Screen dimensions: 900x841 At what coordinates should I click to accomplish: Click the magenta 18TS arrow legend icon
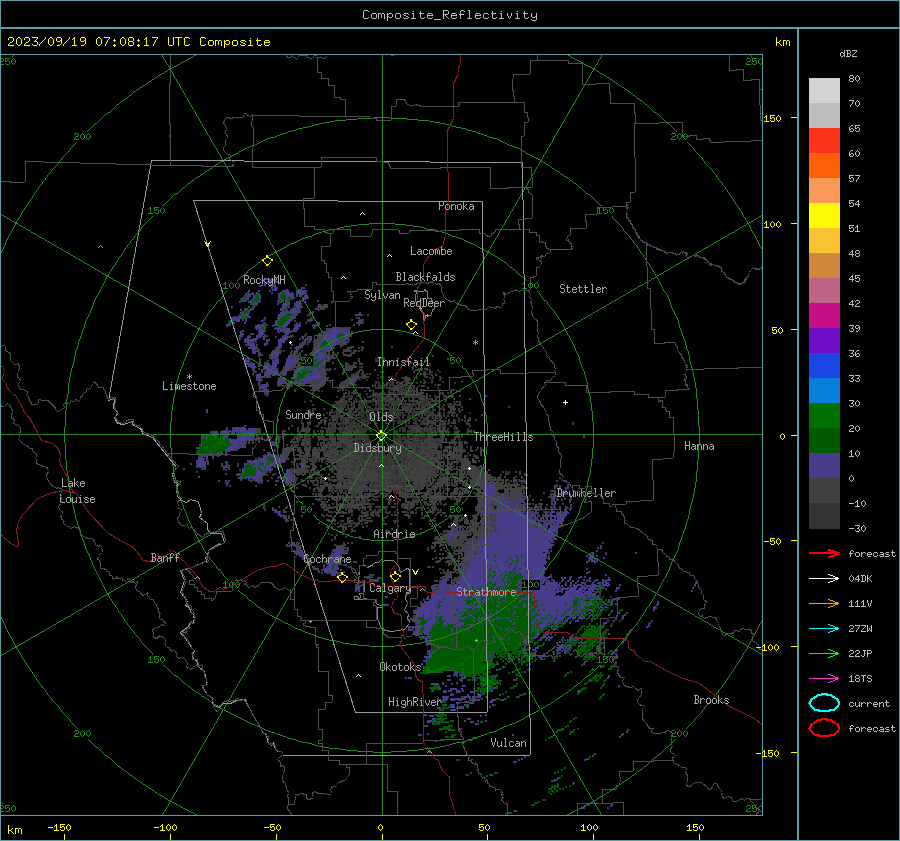[x=824, y=679]
